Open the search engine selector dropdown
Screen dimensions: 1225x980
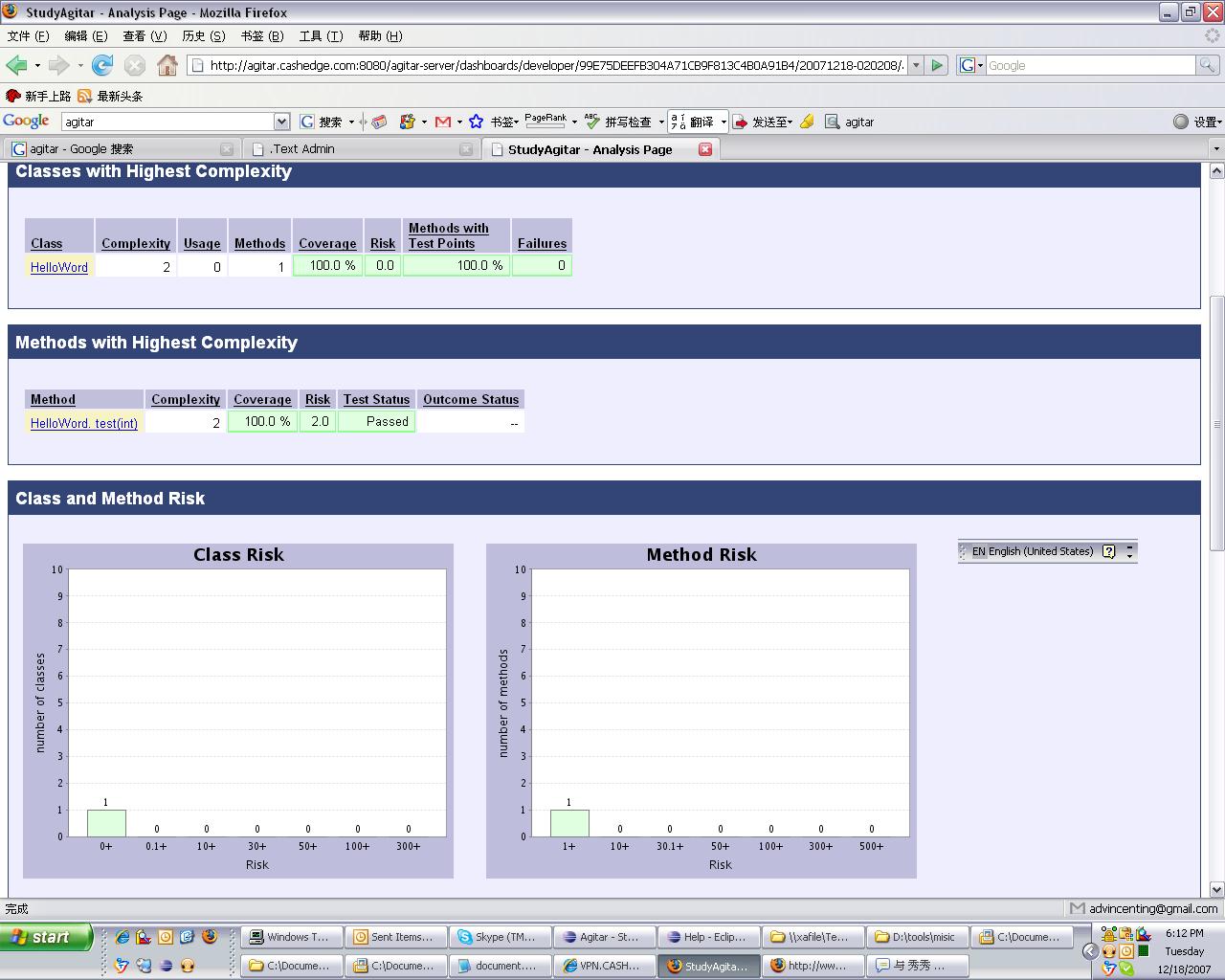pos(971,65)
